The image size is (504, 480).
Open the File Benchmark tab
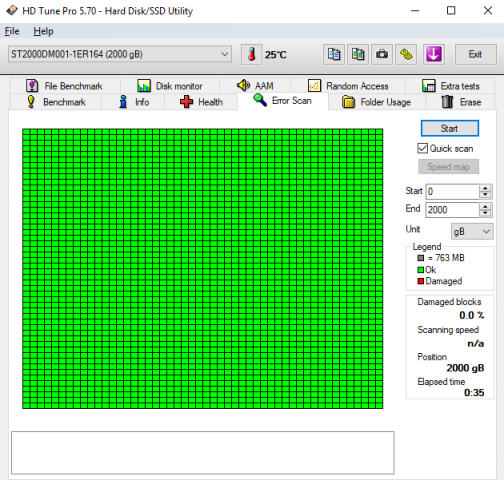65,86
